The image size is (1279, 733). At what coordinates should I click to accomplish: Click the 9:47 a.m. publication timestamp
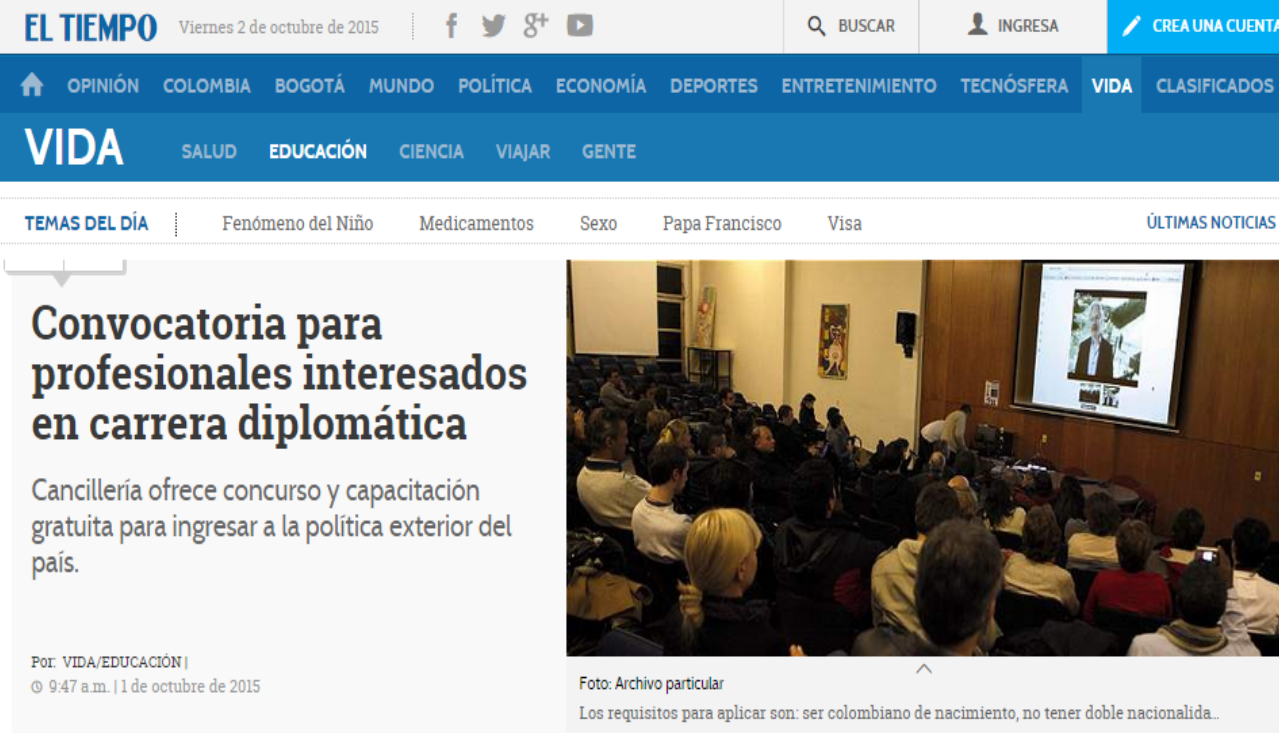[x=146, y=687]
